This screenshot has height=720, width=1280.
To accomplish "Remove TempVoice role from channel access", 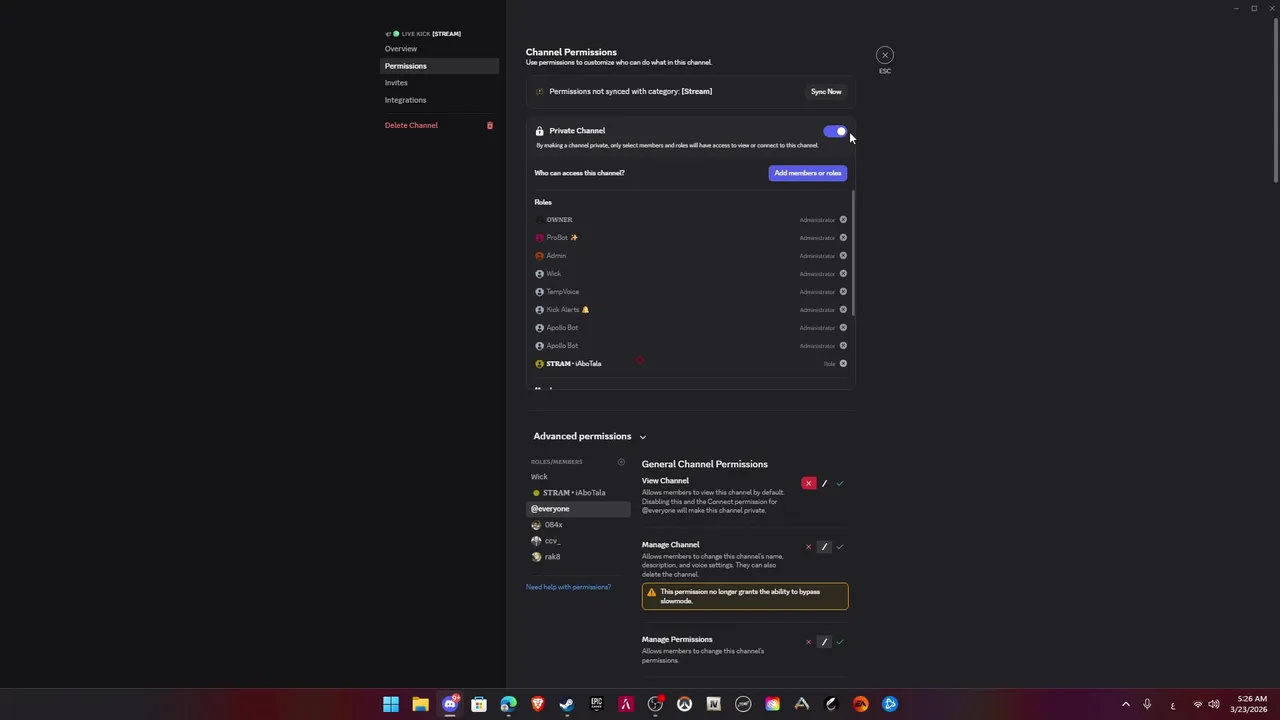I will [843, 292].
